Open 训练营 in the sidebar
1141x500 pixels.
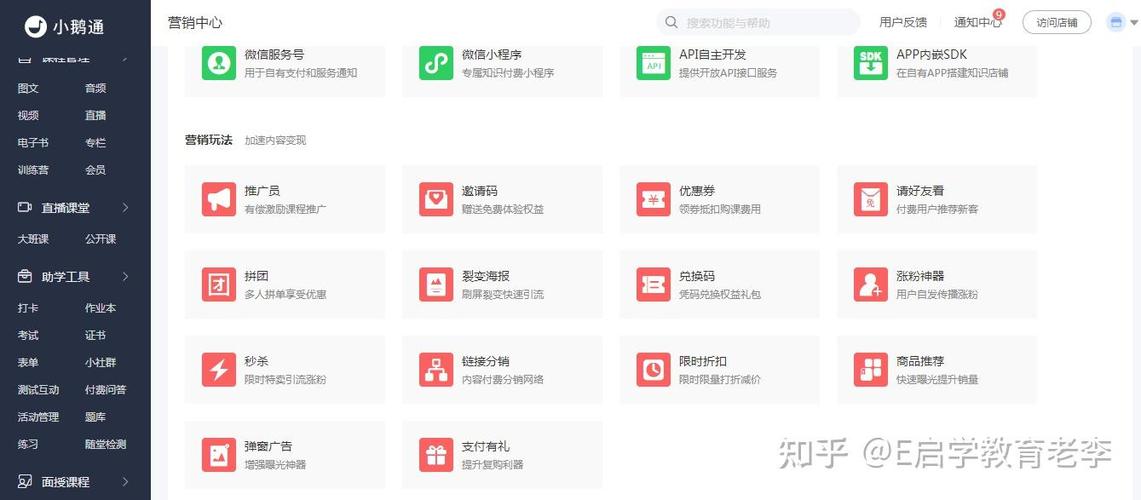[33, 170]
